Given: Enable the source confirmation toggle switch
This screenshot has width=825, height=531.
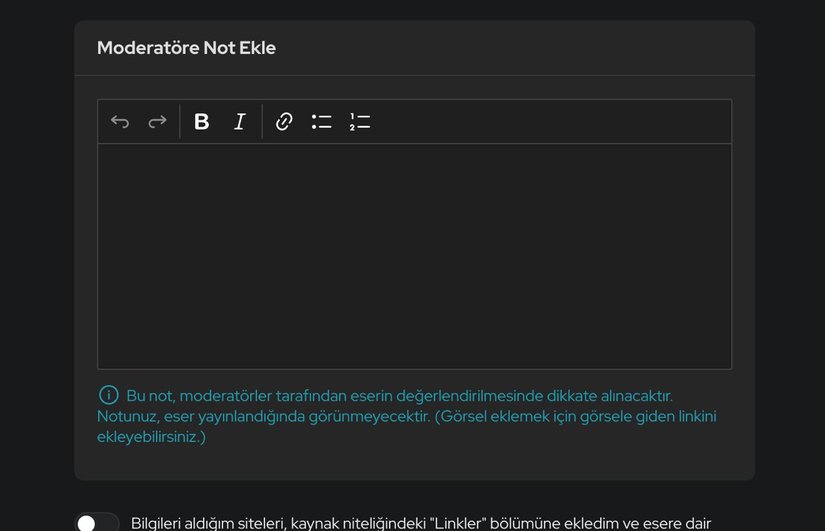Looking at the screenshot, I should tap(96, 522).
